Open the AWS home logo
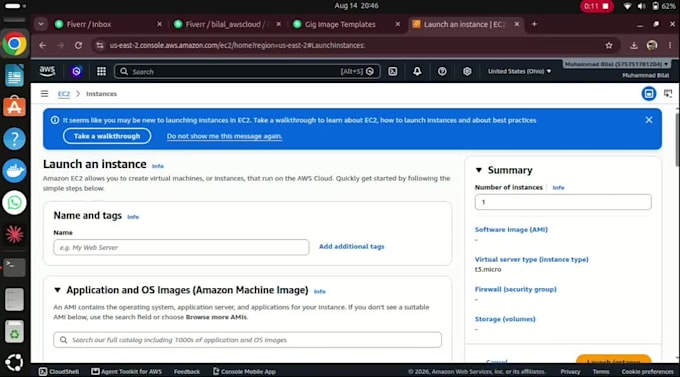Image resolution: width=680 pixels, height=377 pixels. tap(47, 71)
